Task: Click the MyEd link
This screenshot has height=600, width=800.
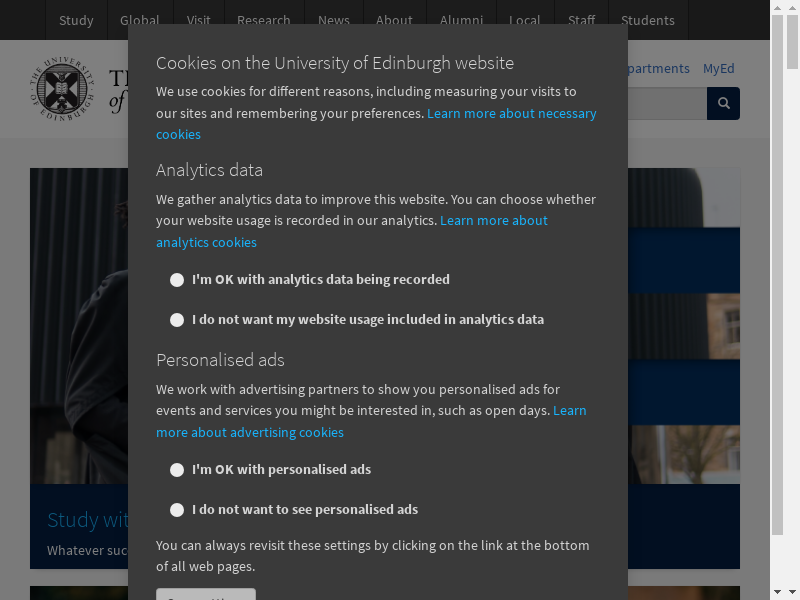Action: [718, 69]
